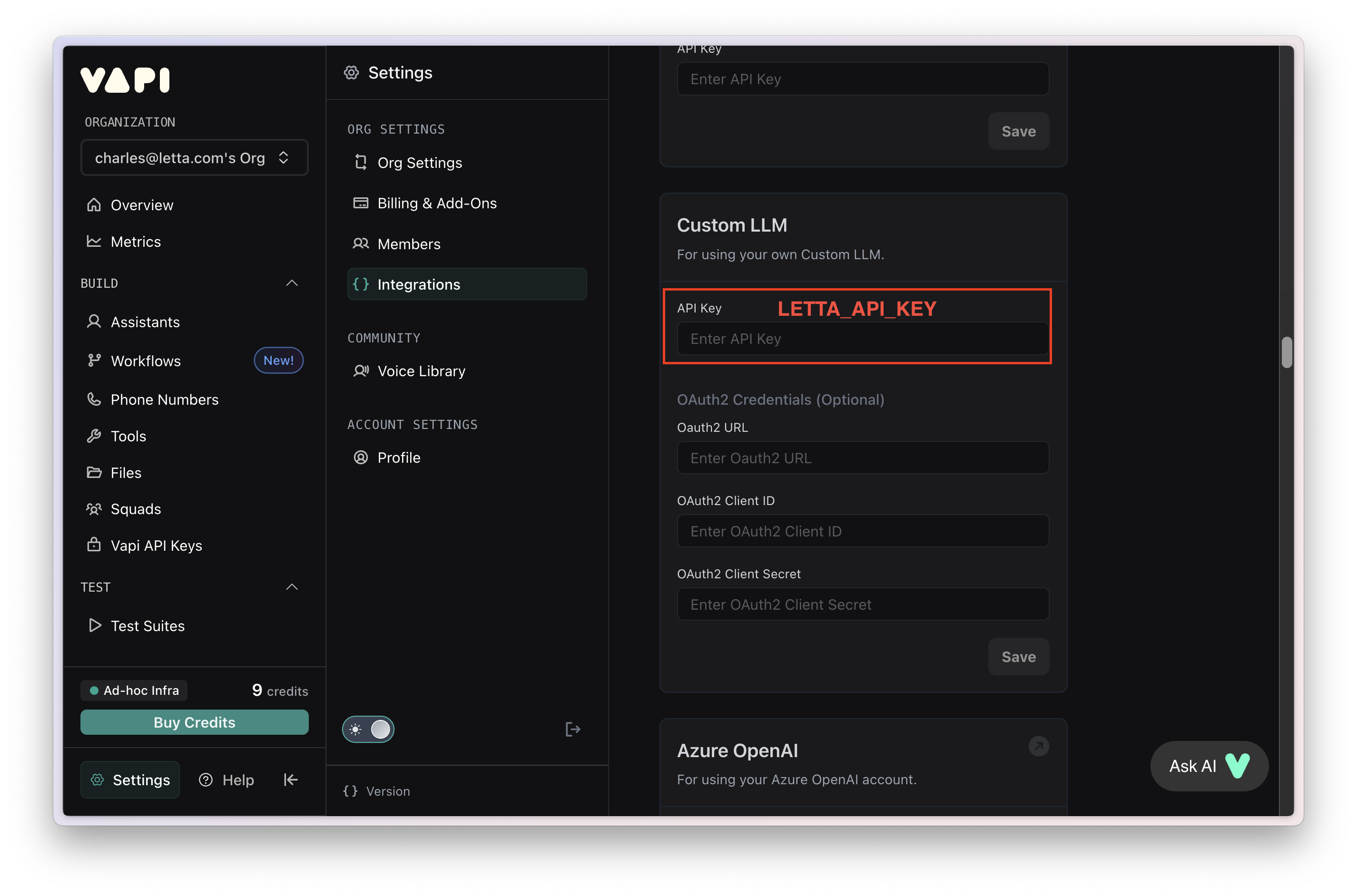Open Azure OpenAI external link arrow
Viewport: 1357px width, 896px height.
pos(1038,746)
